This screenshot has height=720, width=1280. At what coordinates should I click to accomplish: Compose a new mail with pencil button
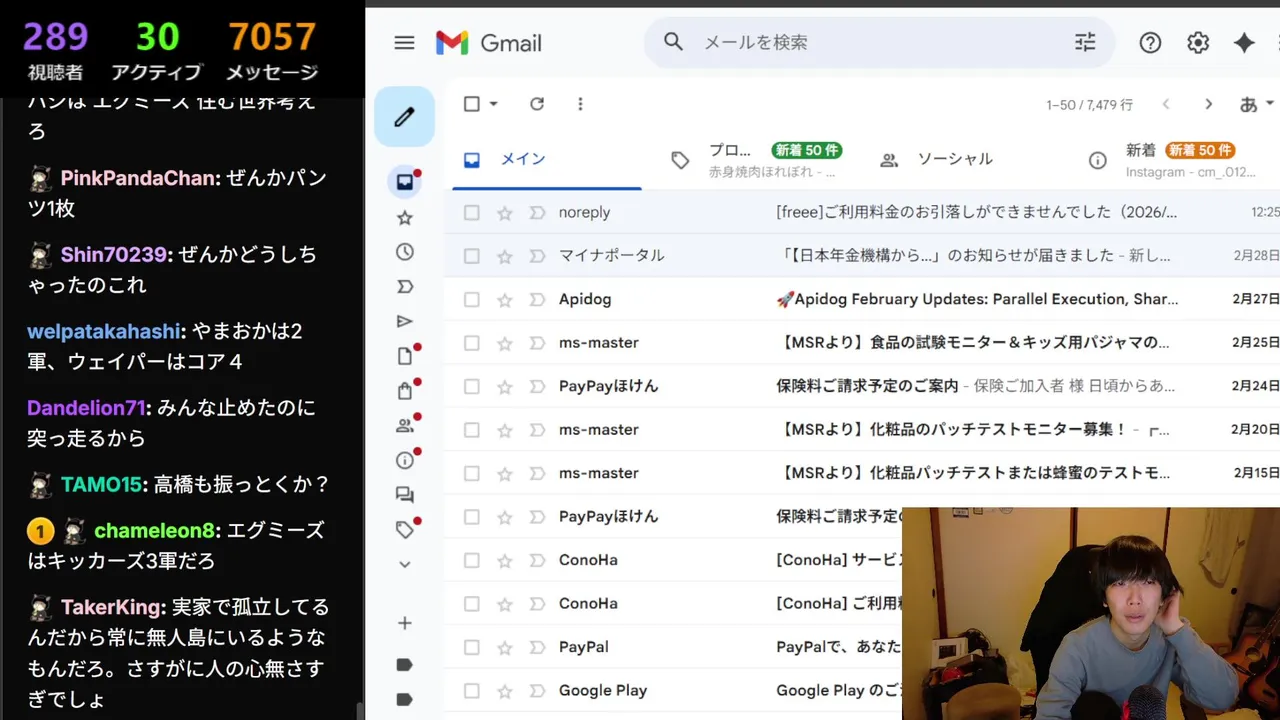[404, 117]
